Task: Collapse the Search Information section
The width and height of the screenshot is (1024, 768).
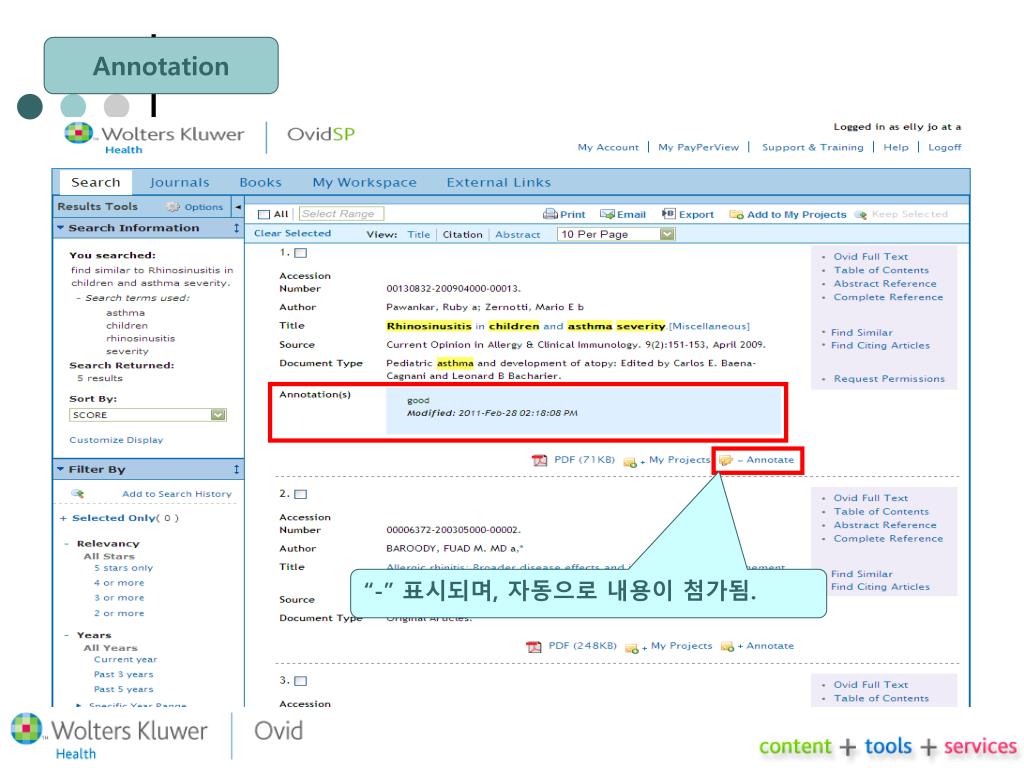Action: pos(60,228)
